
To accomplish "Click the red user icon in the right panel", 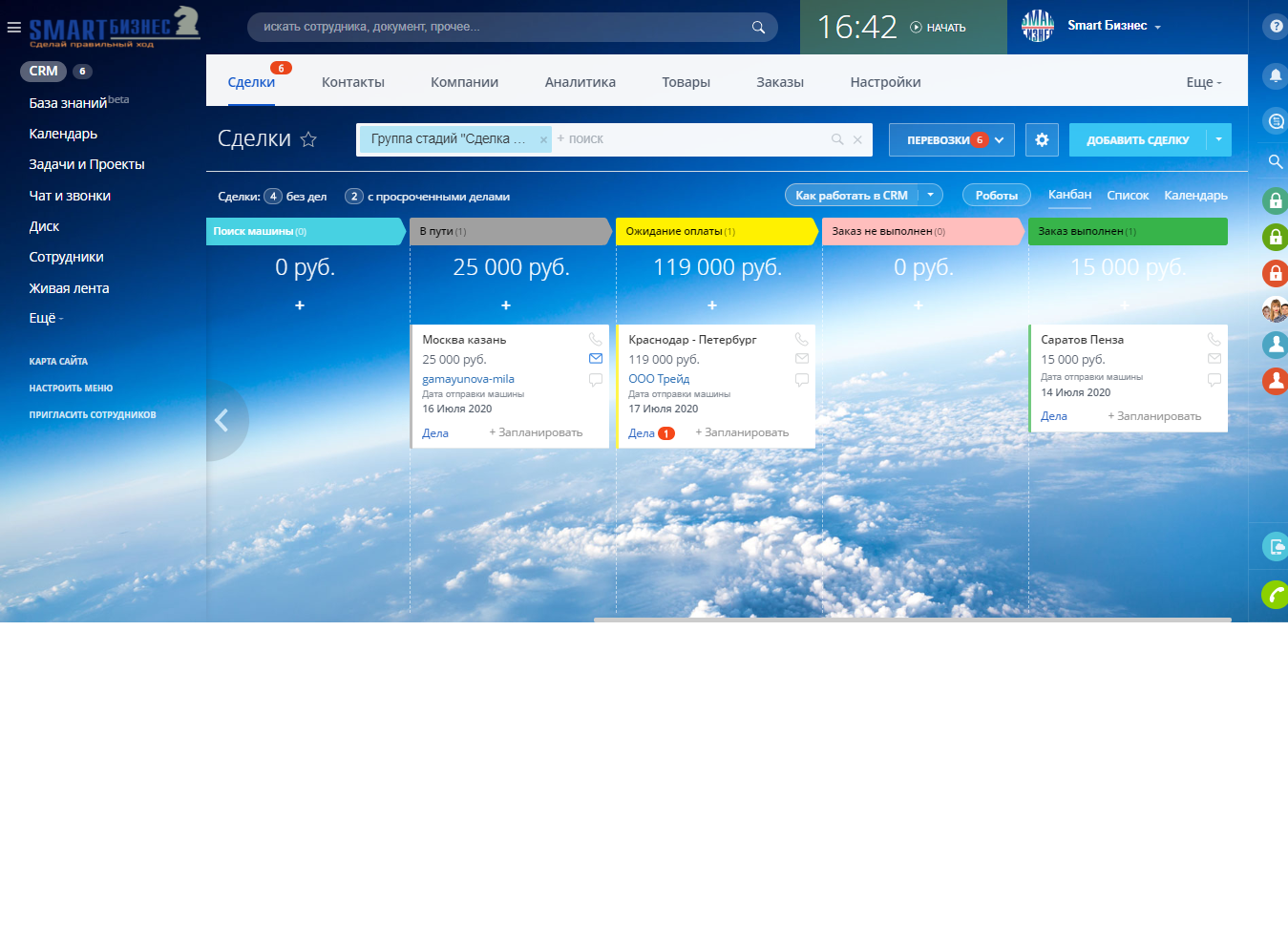I will (x=1276, y=381).
